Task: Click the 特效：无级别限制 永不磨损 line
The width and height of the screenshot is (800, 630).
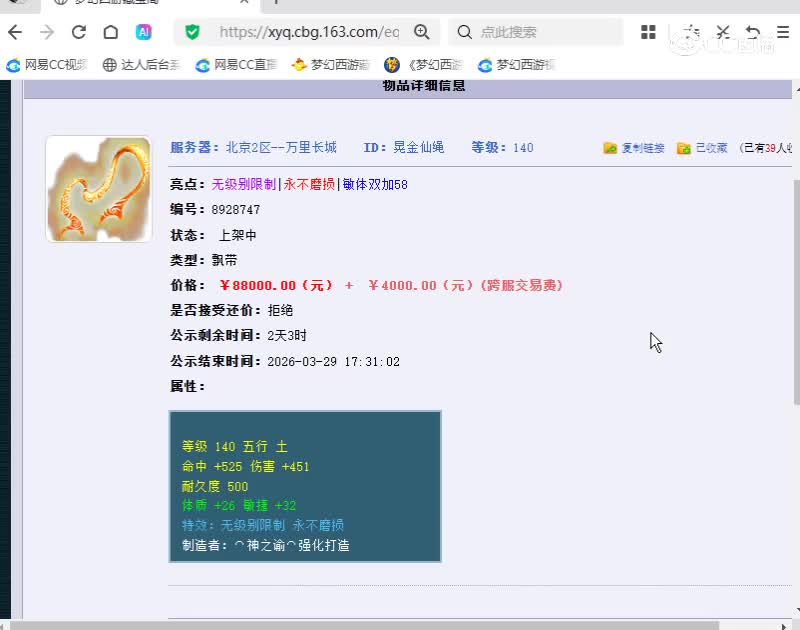Action: click(263, 525)
